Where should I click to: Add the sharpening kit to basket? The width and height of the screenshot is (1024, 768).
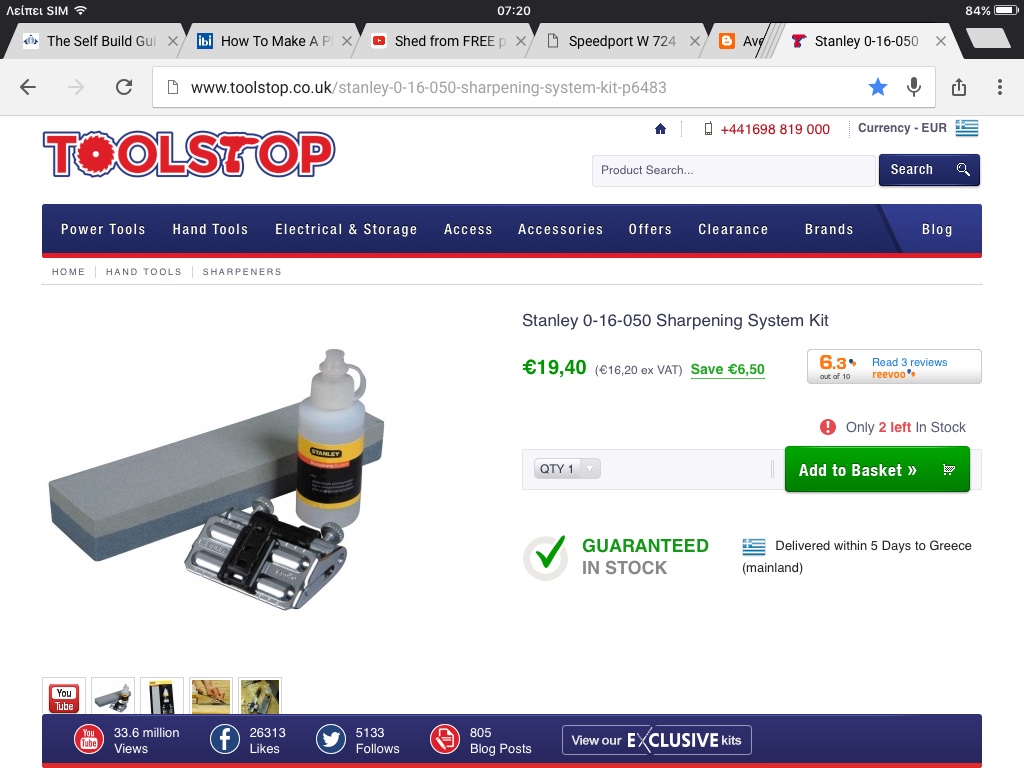coord(876,469)
